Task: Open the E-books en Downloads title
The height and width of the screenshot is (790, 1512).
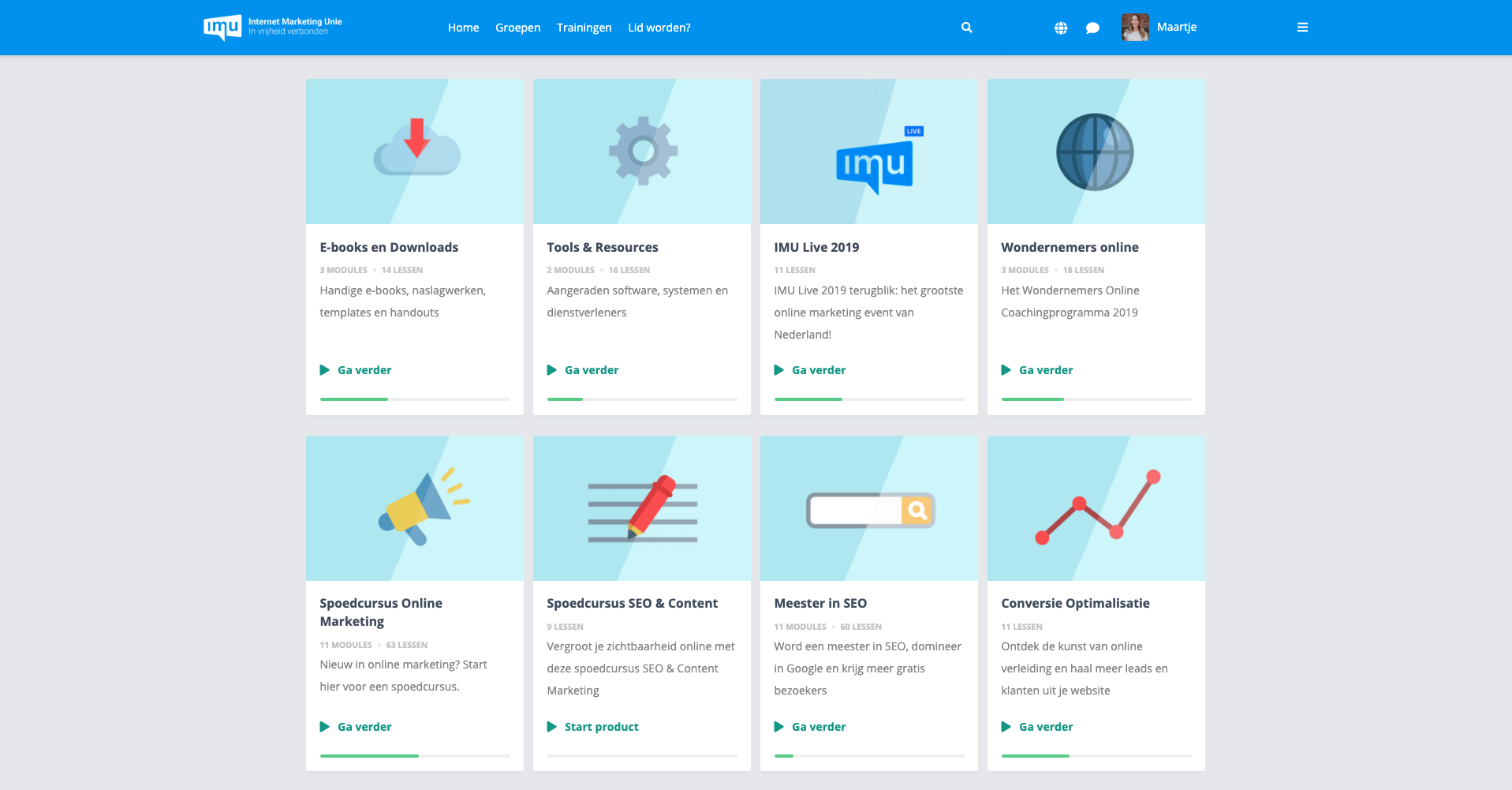Action: [x=389, y=247]
